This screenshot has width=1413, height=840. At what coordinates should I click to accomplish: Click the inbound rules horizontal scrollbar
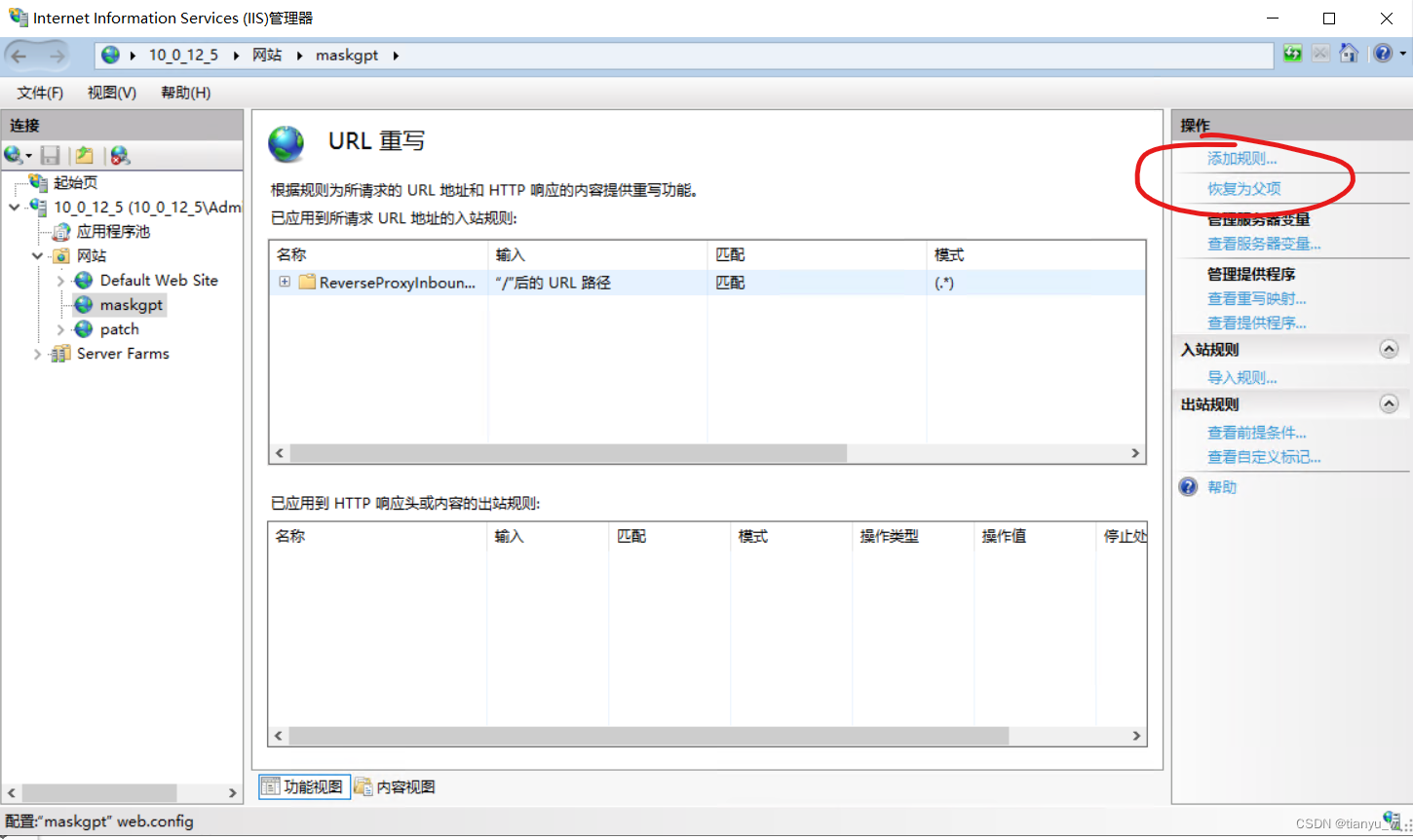point(560,452)
